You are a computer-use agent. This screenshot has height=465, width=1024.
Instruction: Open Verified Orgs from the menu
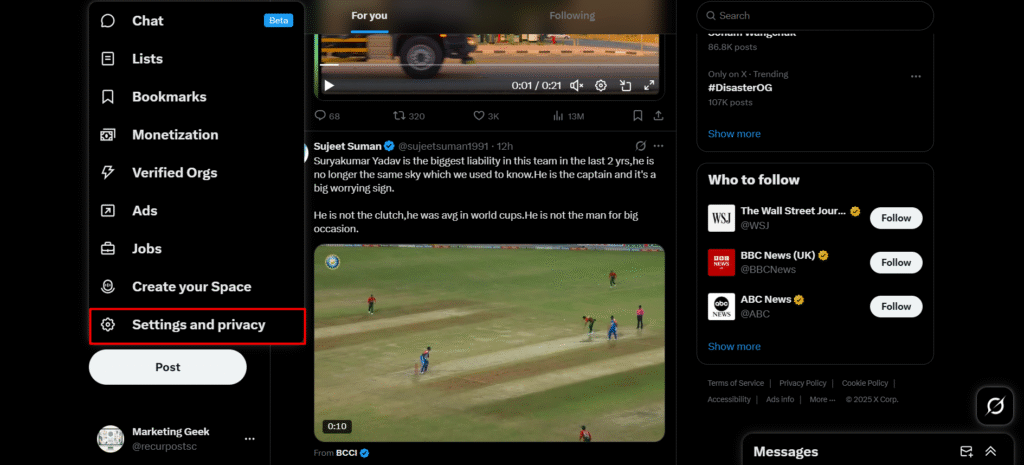pos(197,172)
